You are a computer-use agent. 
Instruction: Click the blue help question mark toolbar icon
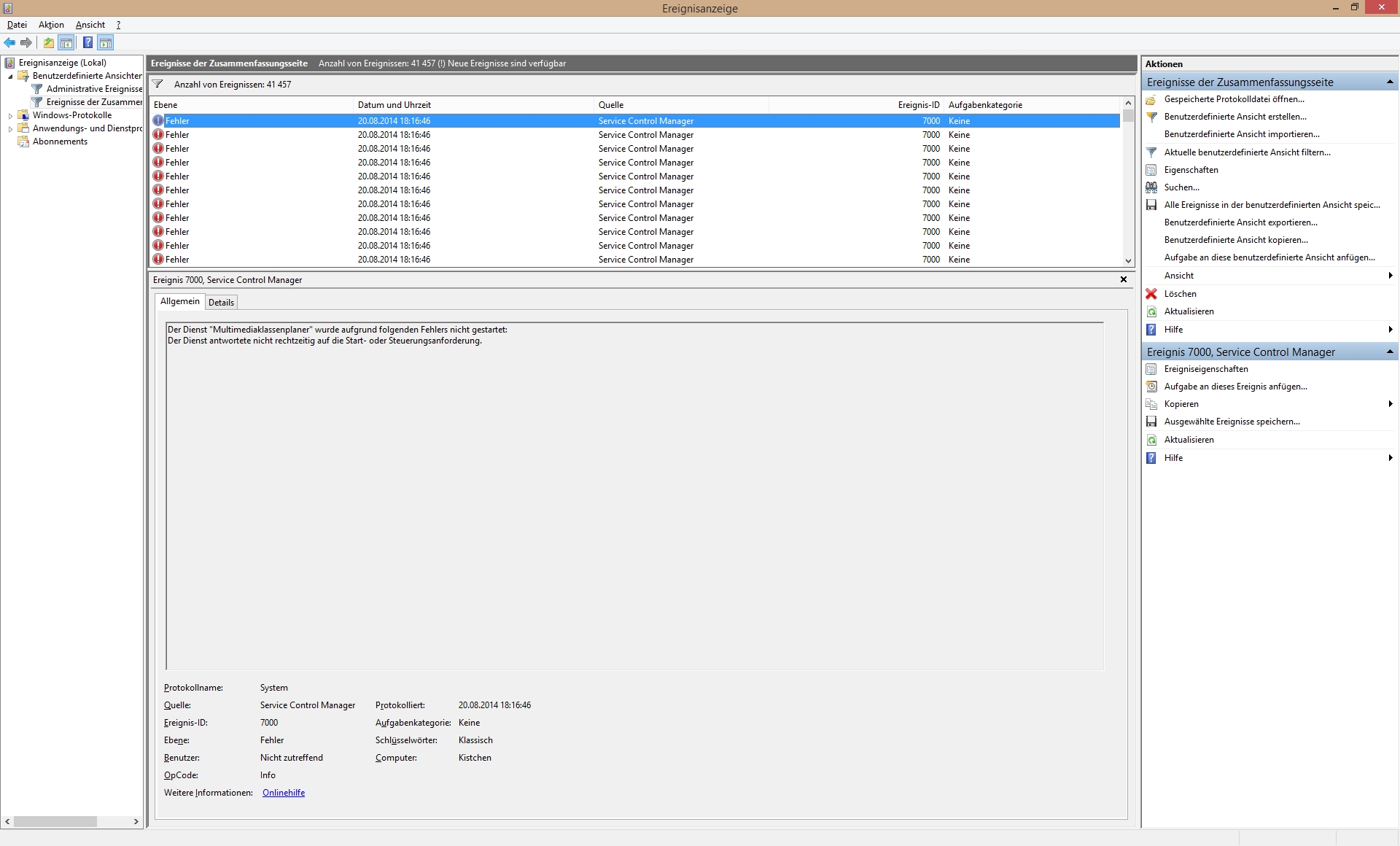(x=87, y=42)
